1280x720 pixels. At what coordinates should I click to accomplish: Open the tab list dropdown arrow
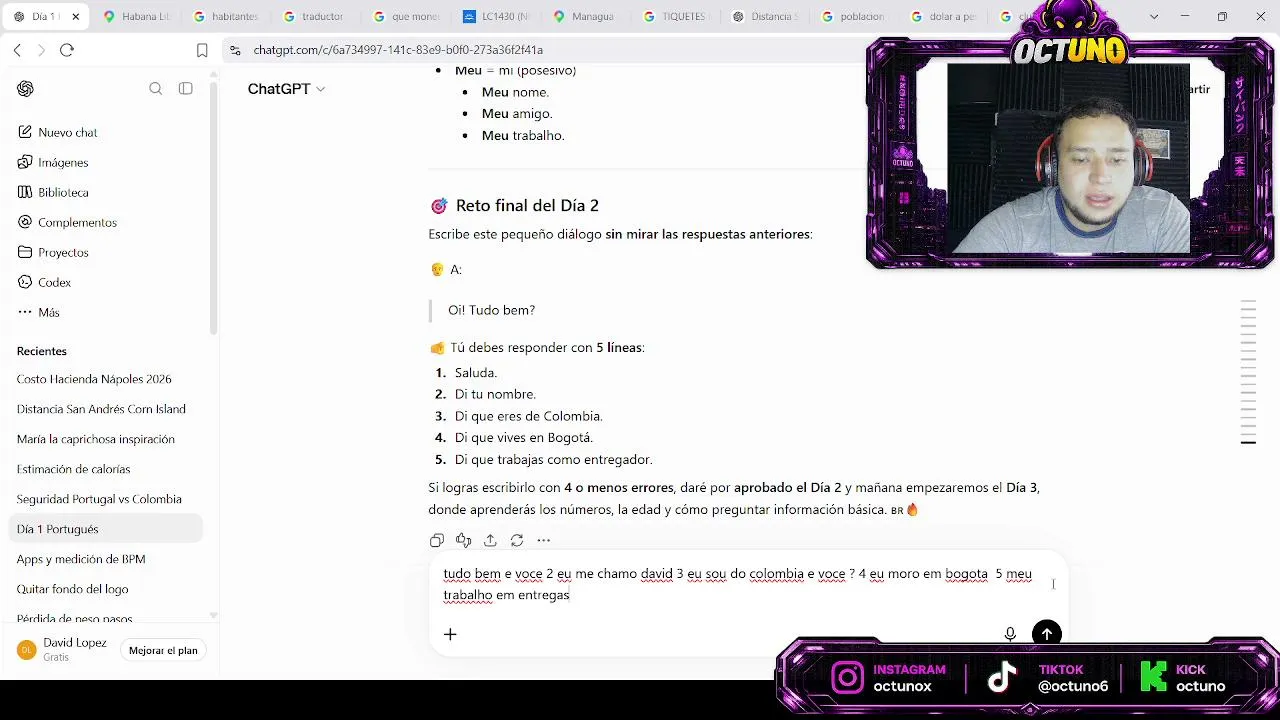click(x=1154, y=16)
